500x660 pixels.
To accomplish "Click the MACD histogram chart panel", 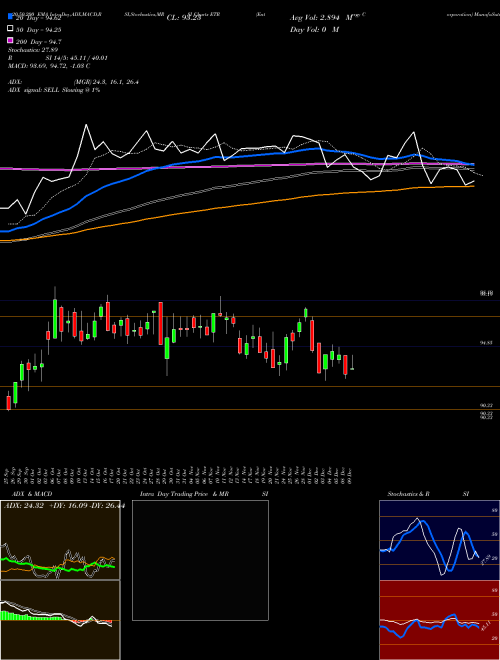I will pos(60,620).
